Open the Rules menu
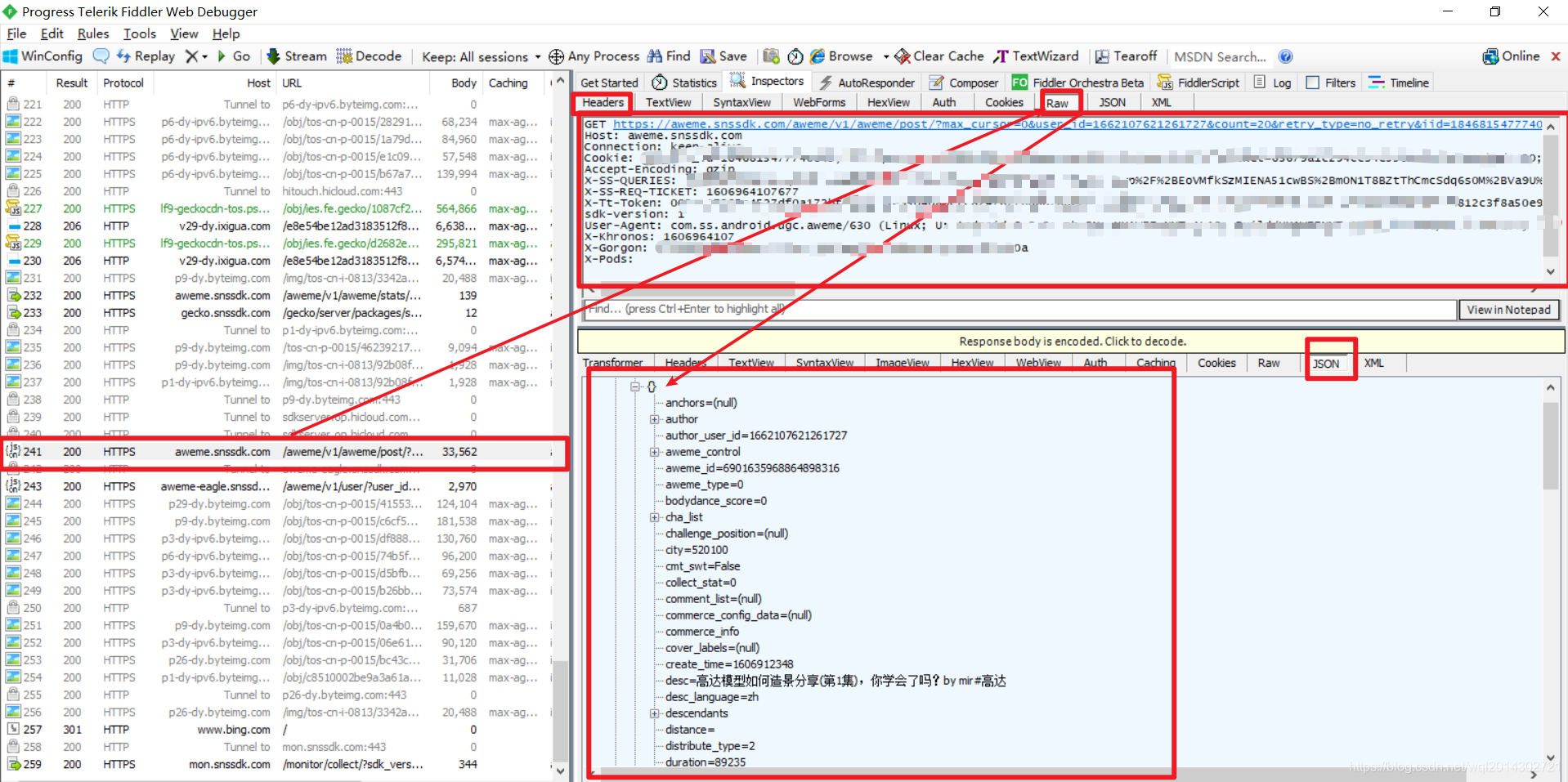The image size is (1568, 782). click(93, 34)
